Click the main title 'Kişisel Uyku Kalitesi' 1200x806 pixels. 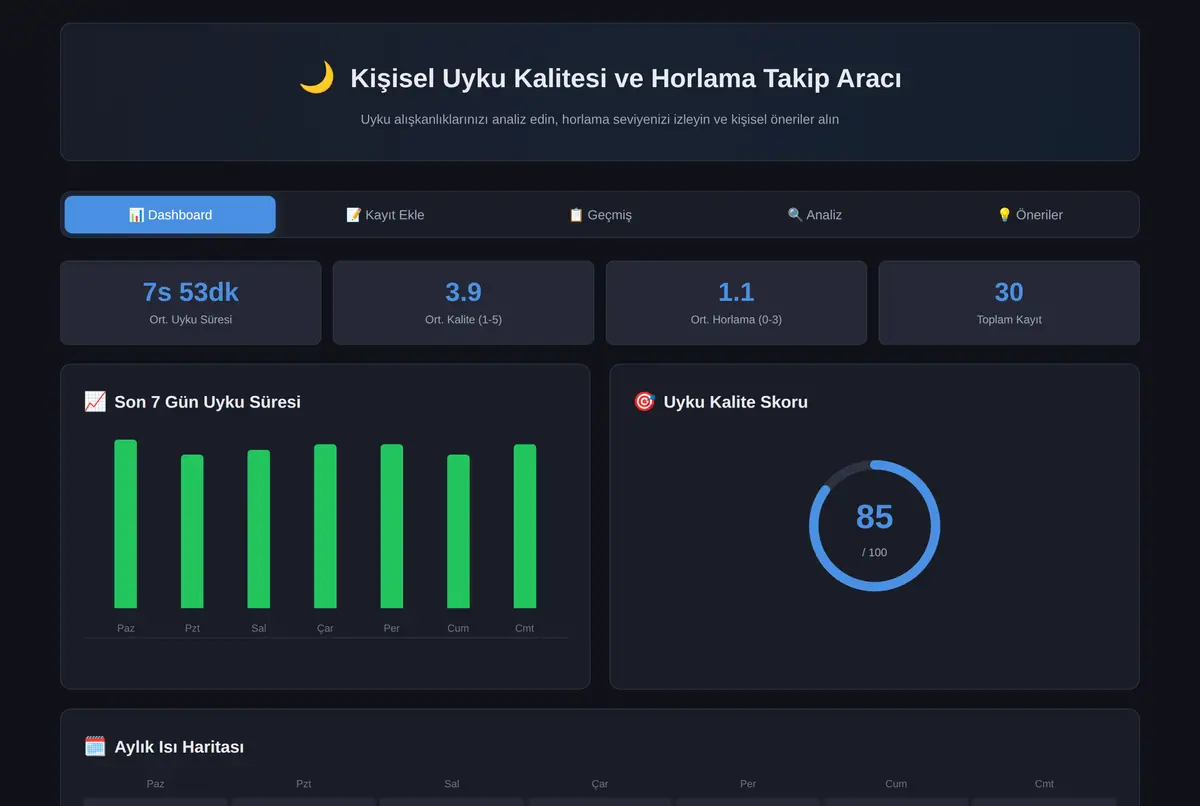point(626,78)
